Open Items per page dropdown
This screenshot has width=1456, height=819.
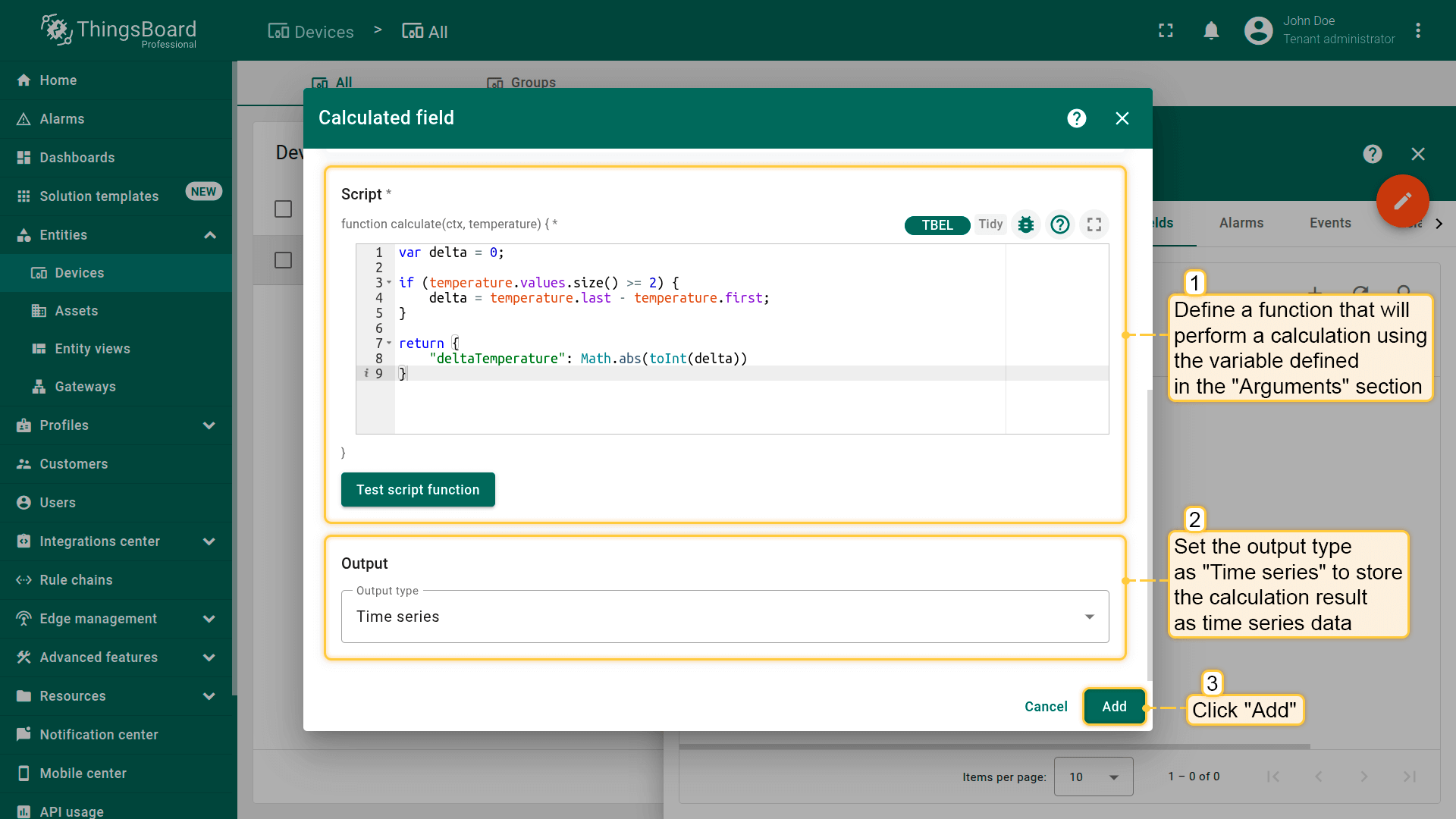tap(1093, 777)
